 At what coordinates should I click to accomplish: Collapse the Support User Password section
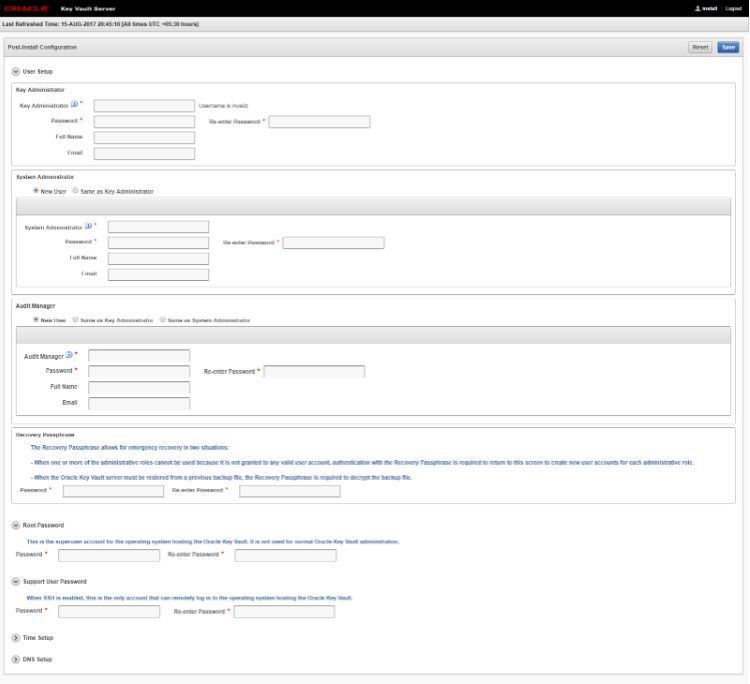14,581
